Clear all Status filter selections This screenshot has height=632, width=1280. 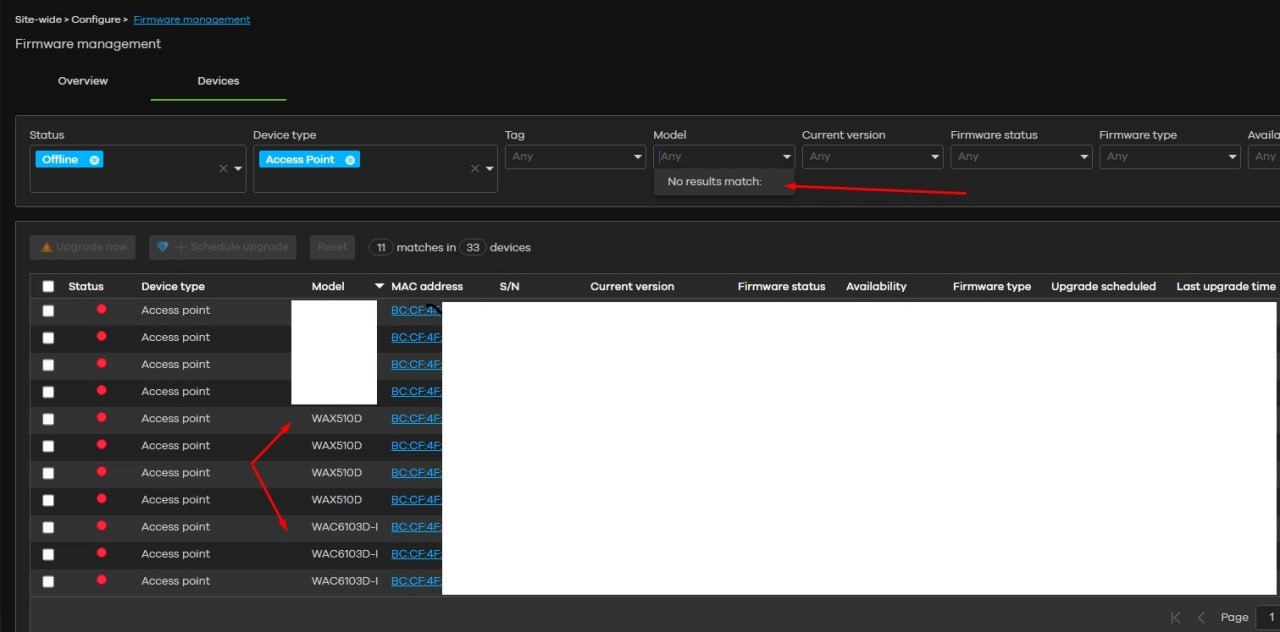pos(223,169)
